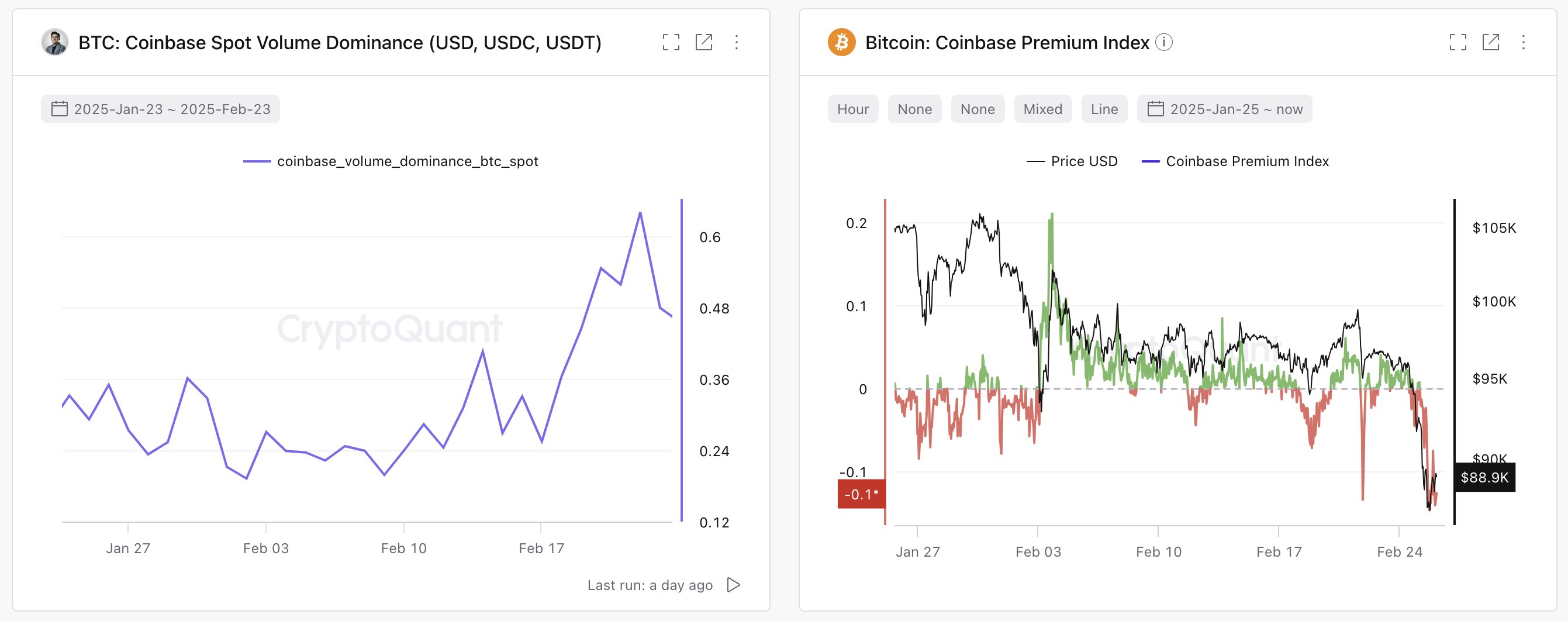Click the Bitcoin logo on the right chart
This screenshot has width=1568, height=621.
tap(842, 43)
